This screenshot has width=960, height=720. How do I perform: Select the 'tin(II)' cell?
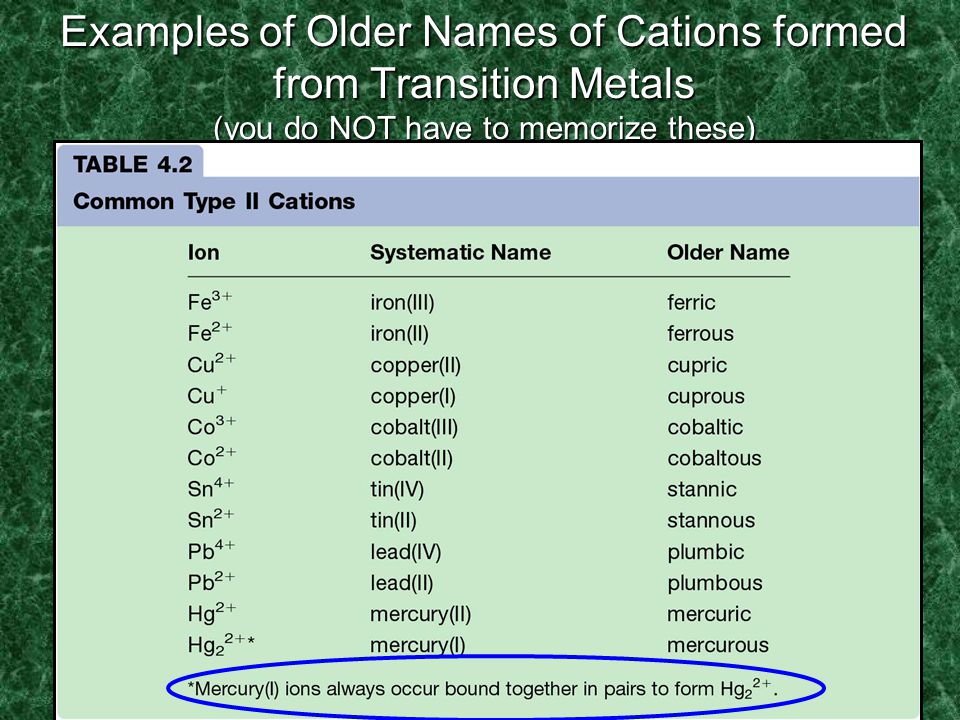(x=393, y=521)
